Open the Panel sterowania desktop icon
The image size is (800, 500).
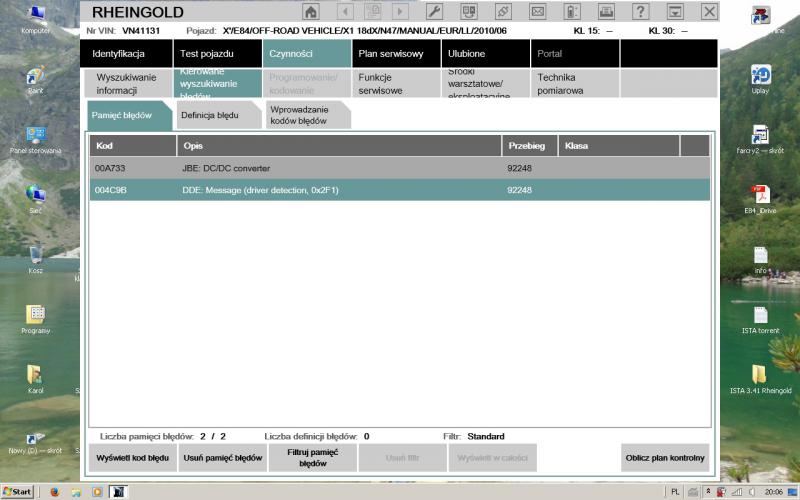coord(36,140)
